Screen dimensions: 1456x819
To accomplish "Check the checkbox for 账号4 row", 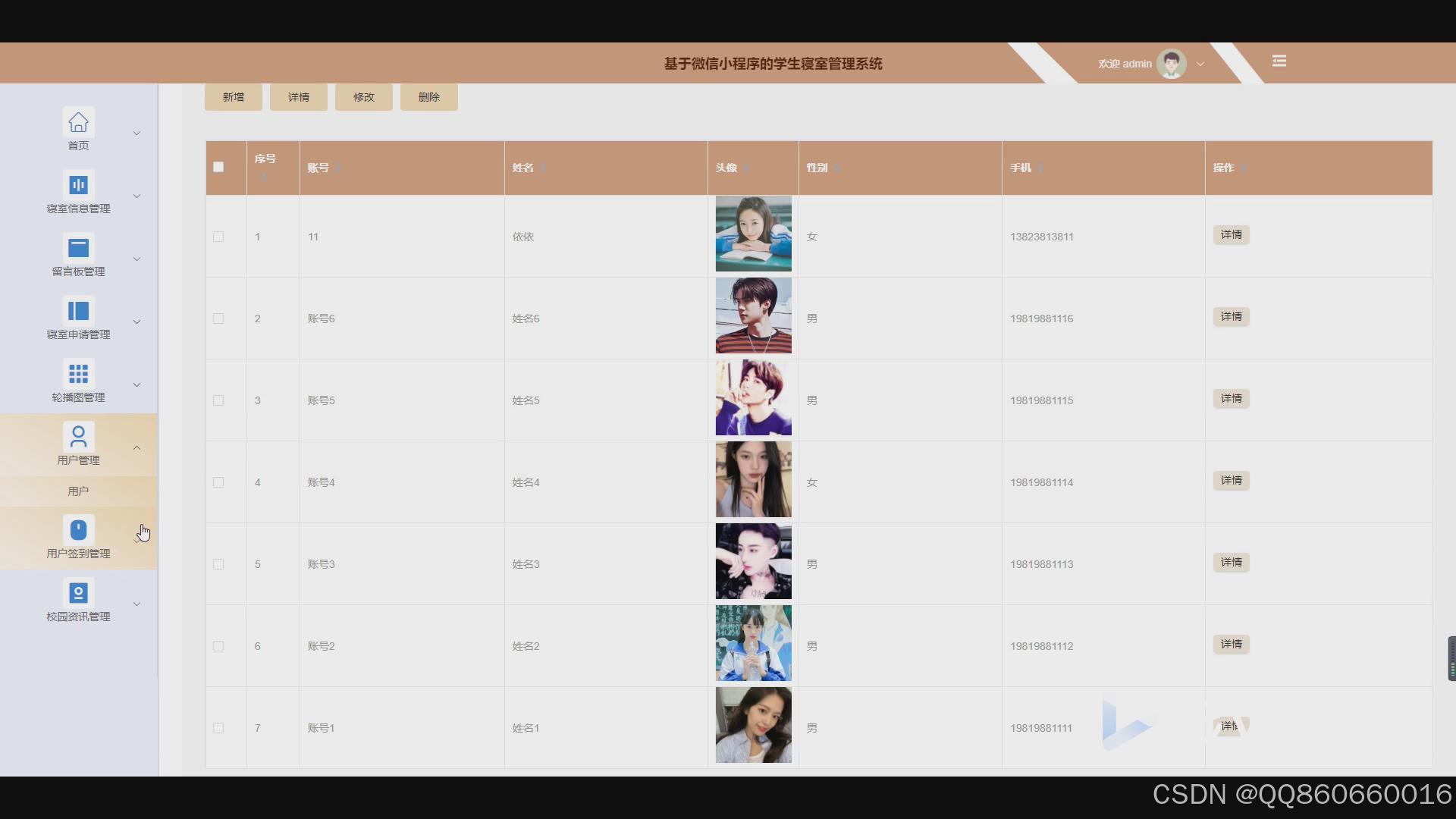I will [218, 482].
